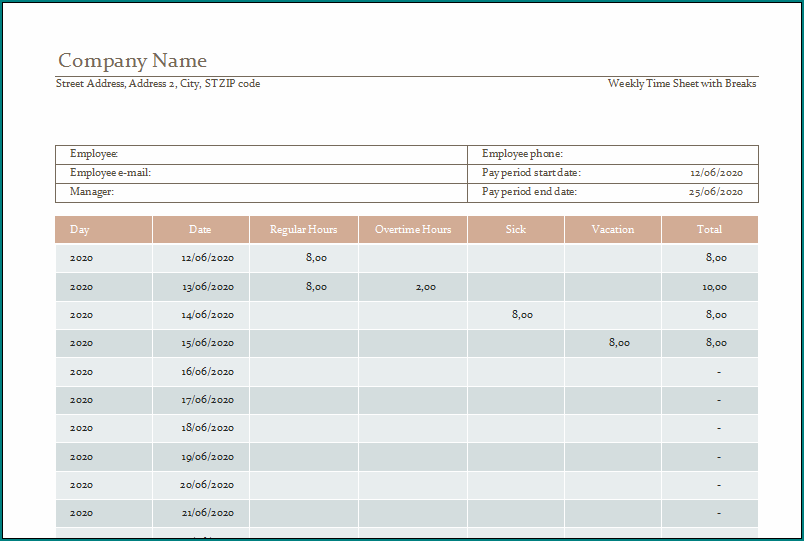This screenshot has height=541, width=804.
Task: Click the empty sick cell for 17/06/2020
Action: coord(516,400)
